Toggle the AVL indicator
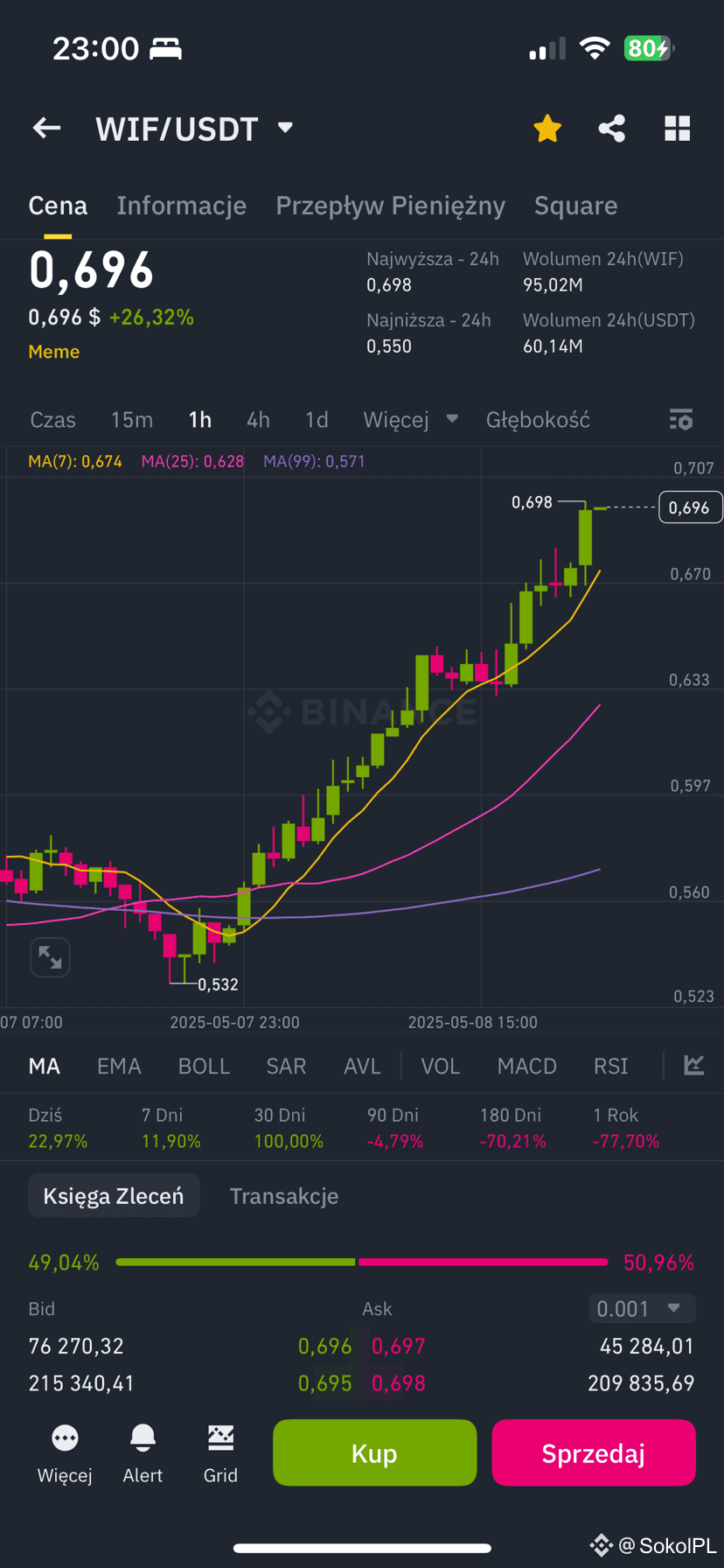The width and height of the screenshot is (724, 1568). pyautogui.click(x=362, y=1066)
